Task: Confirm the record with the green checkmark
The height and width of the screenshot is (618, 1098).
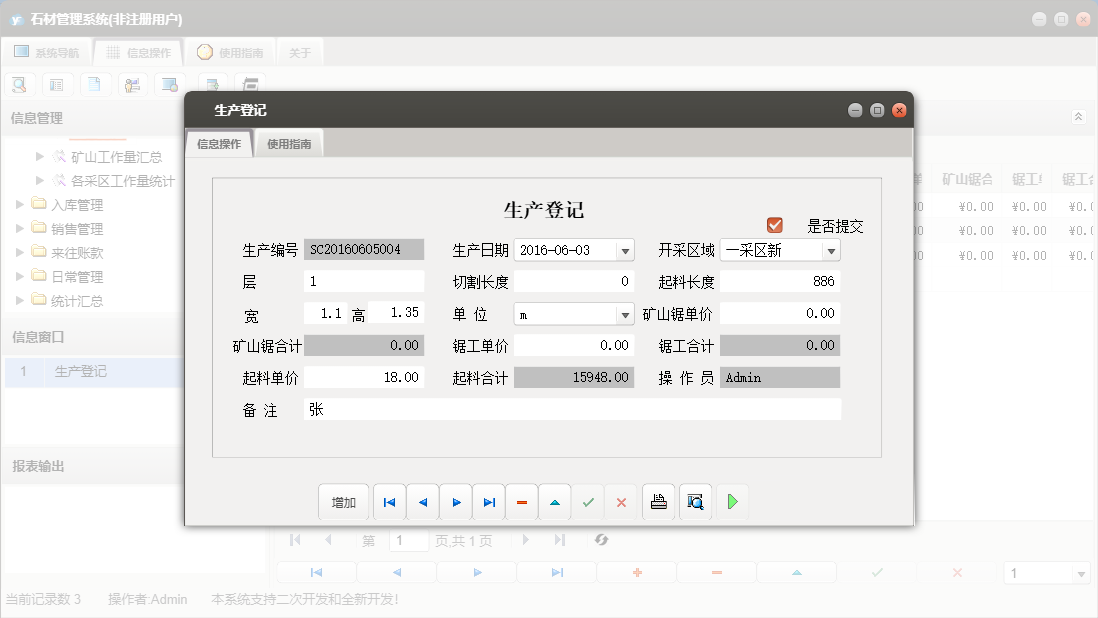Action: pos(588,502)
